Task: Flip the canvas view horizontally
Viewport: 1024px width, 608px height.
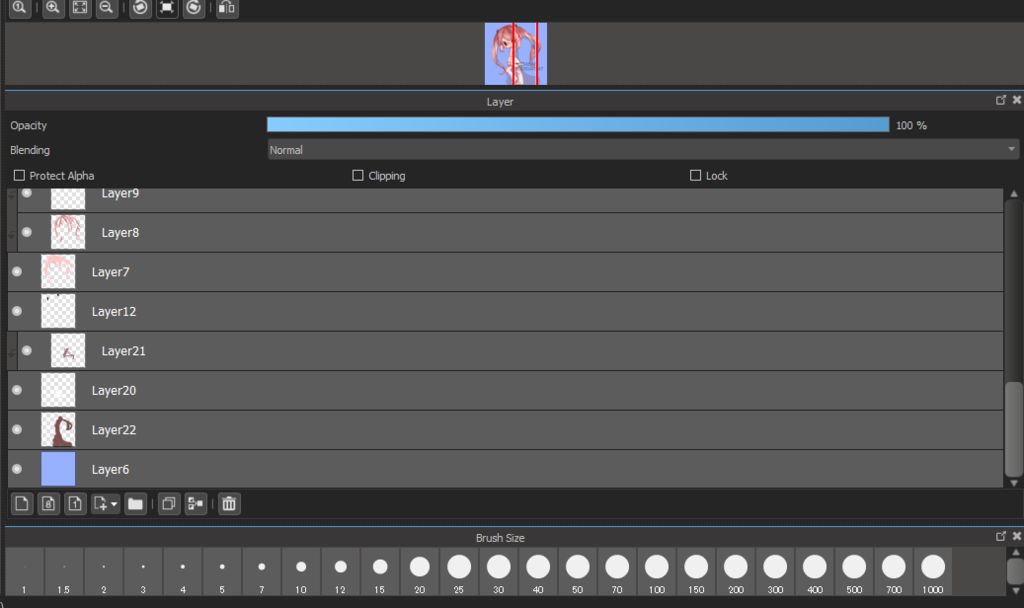Action: tap(227, 8)
